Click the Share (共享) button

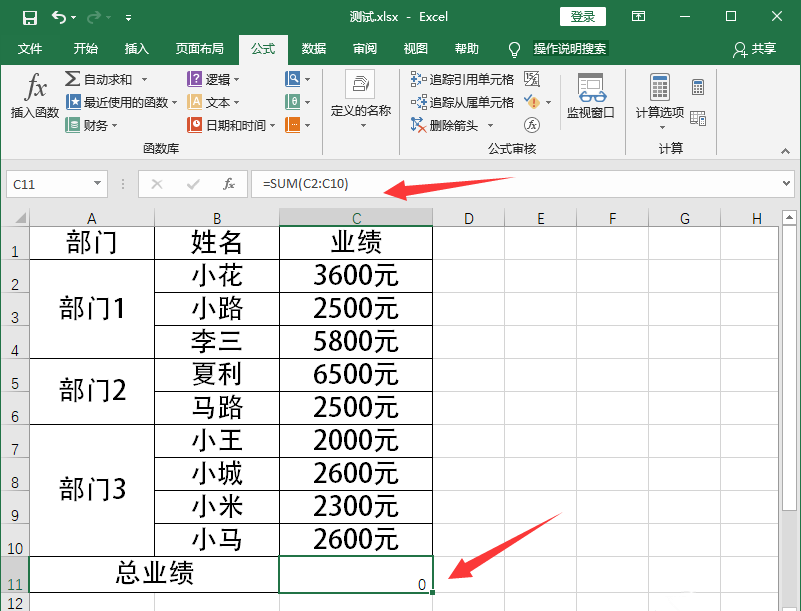755,49
